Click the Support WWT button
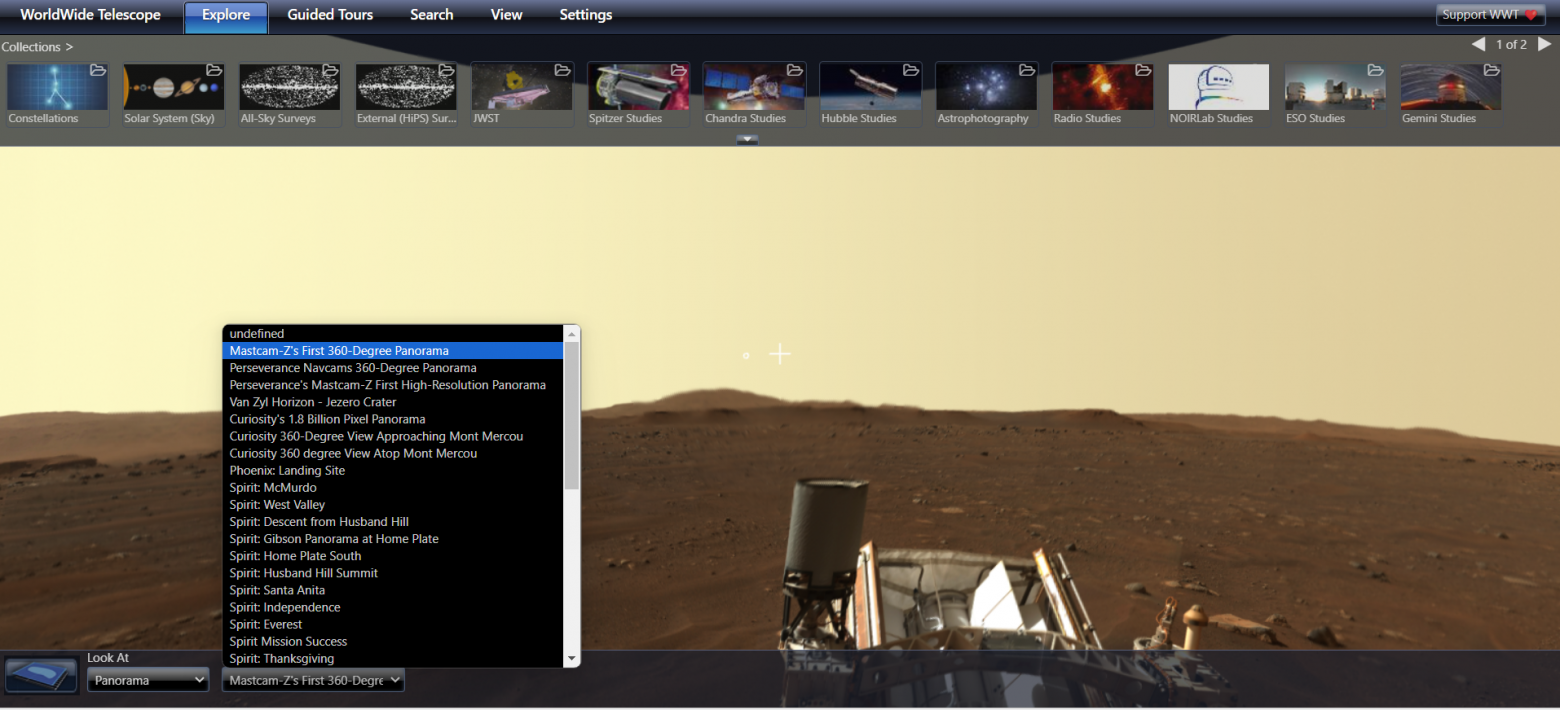This screenshot has height=710, width=1560. point(1490,15)
